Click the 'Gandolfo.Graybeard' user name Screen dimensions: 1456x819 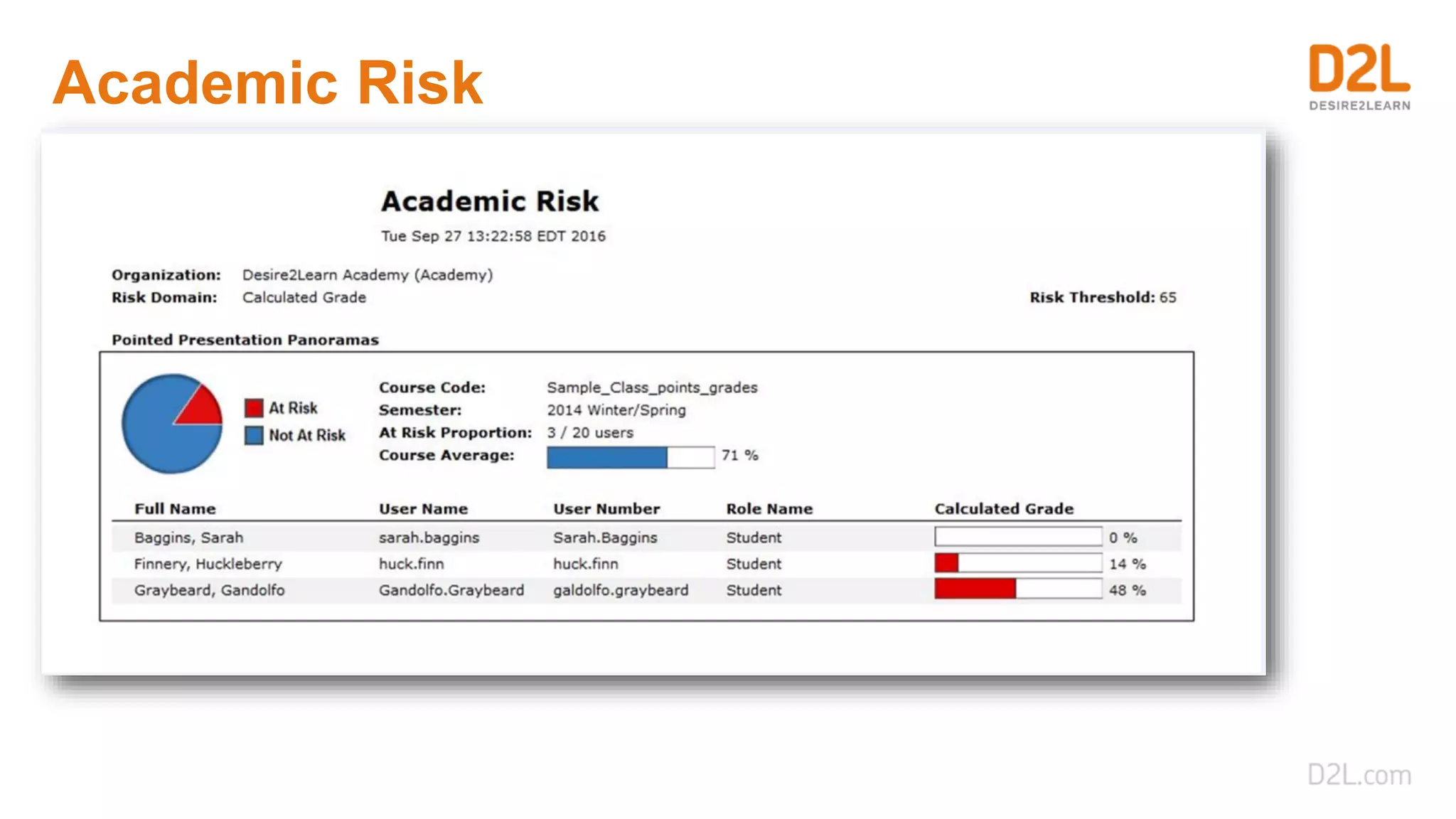[451, 591]
